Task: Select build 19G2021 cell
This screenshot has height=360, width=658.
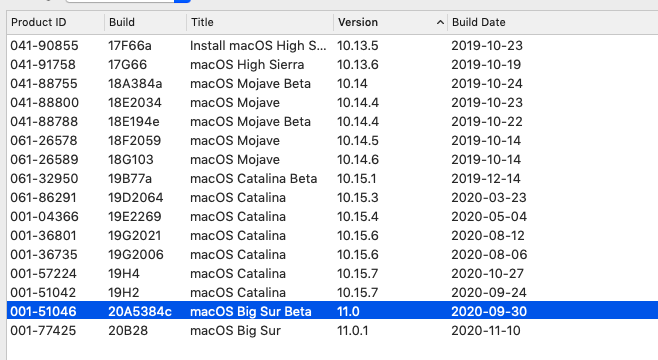Action: 134,236
